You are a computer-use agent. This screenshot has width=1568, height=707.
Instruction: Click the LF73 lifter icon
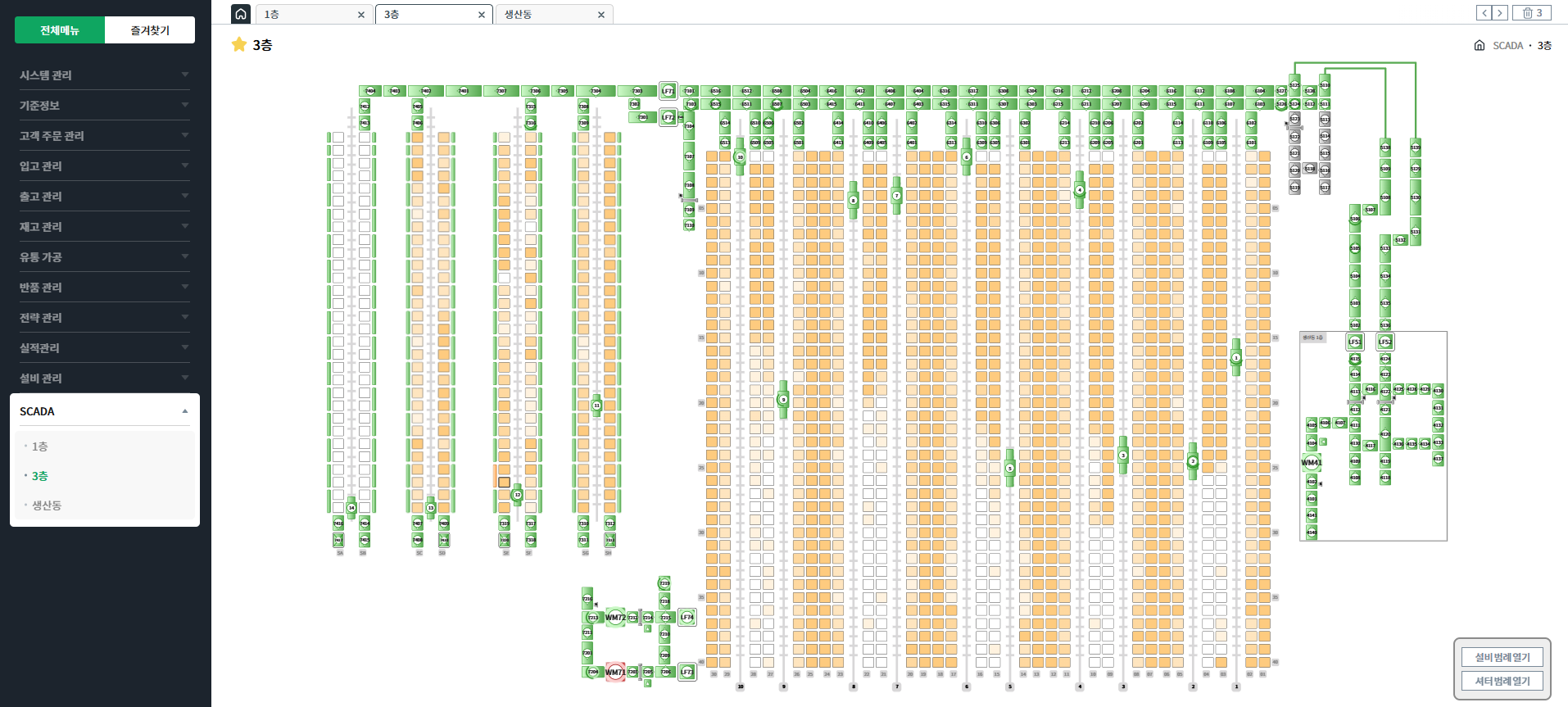click(687, 672)
